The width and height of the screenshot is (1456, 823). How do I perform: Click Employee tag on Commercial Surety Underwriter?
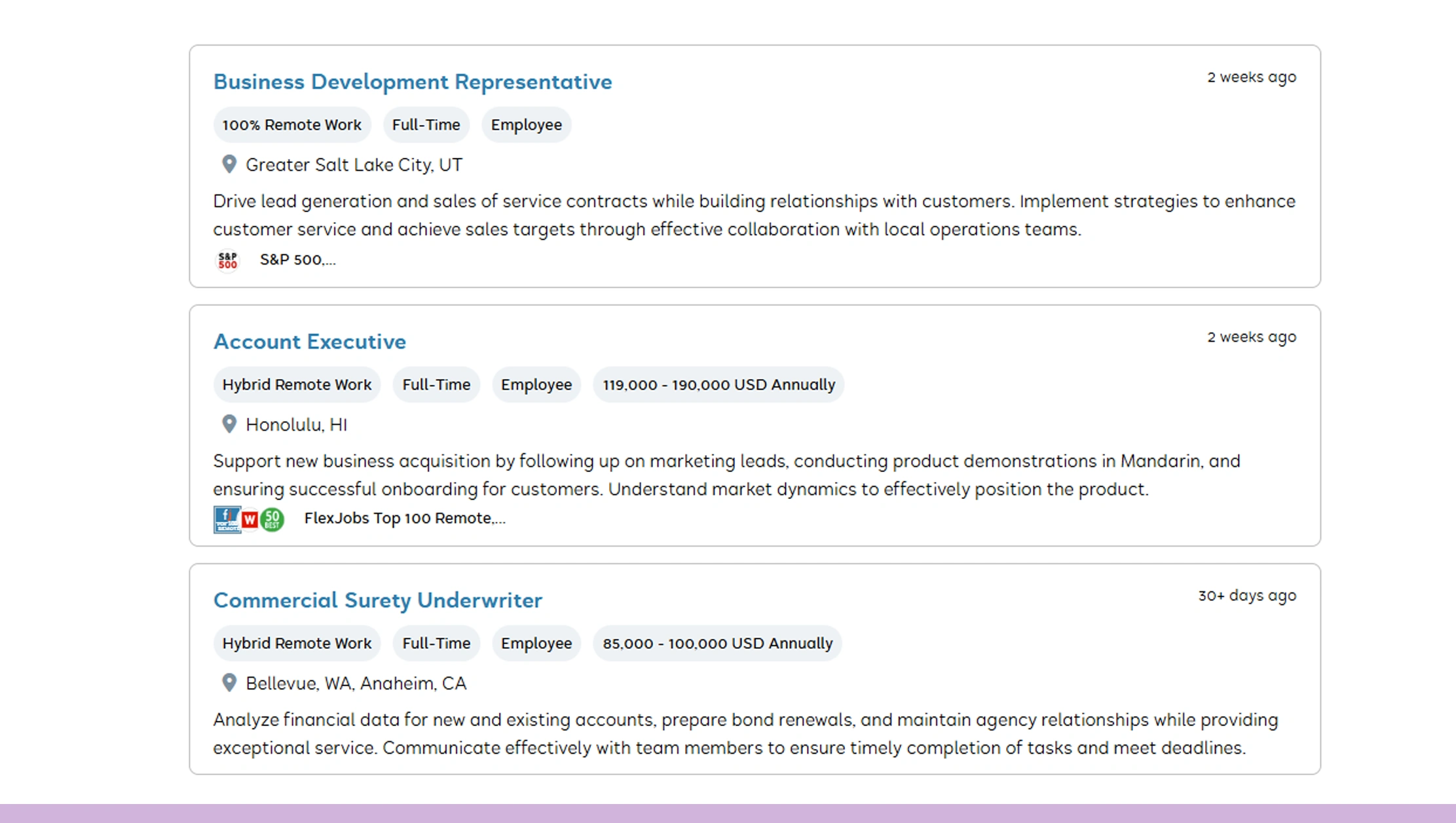pyautogui.click(x=536, y=643)
